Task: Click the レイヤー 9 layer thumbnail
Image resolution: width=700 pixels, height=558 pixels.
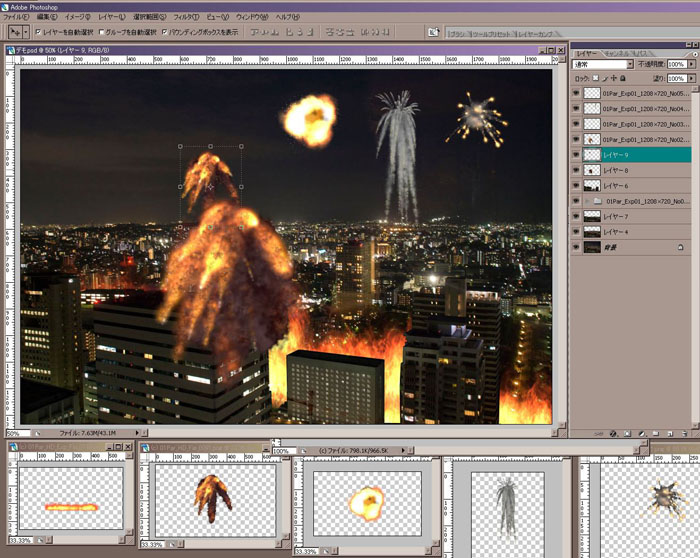Action: point(592,155)
